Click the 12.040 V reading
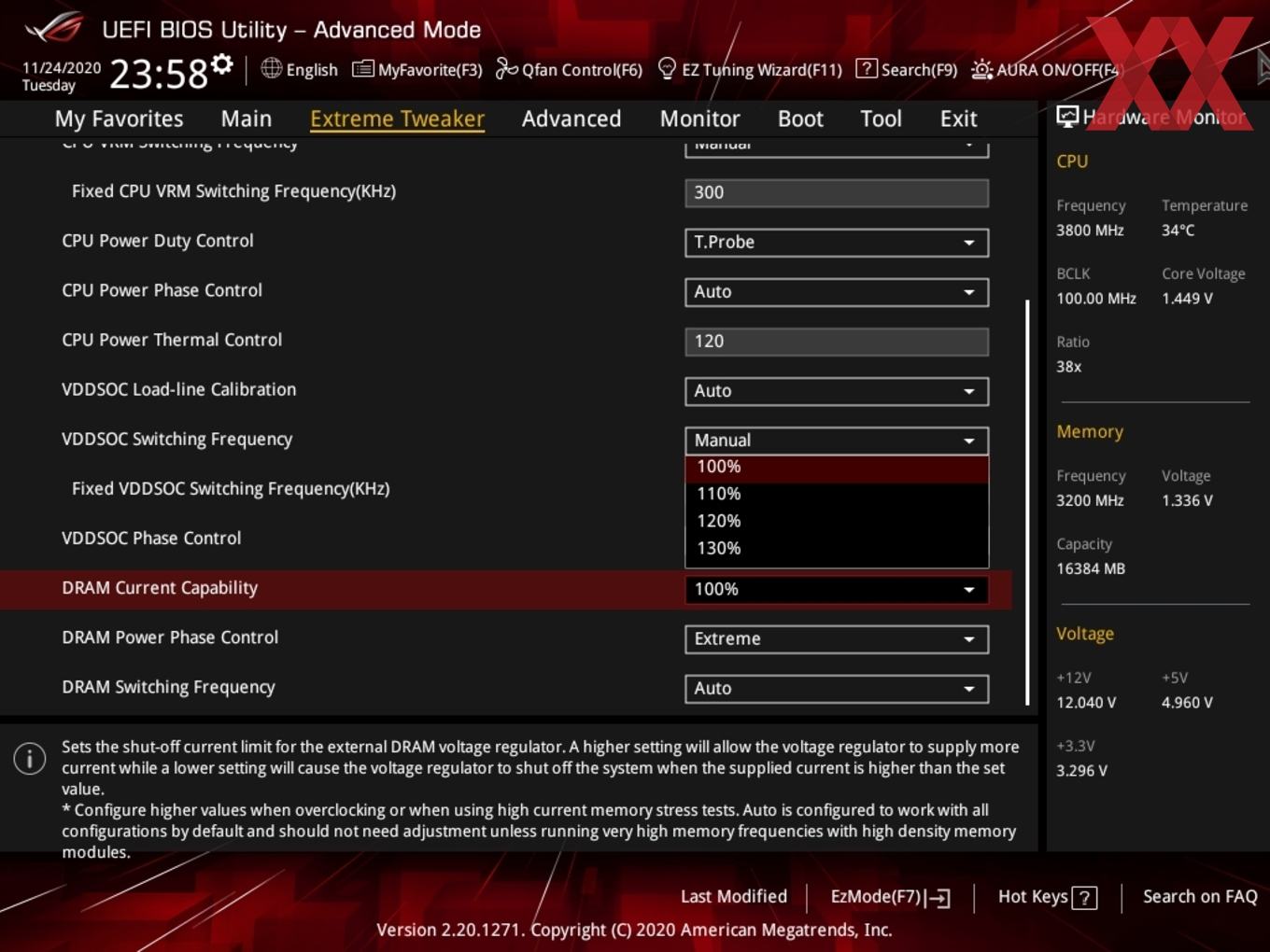This screenshot has width=1270, height=952. point(1086,703)
